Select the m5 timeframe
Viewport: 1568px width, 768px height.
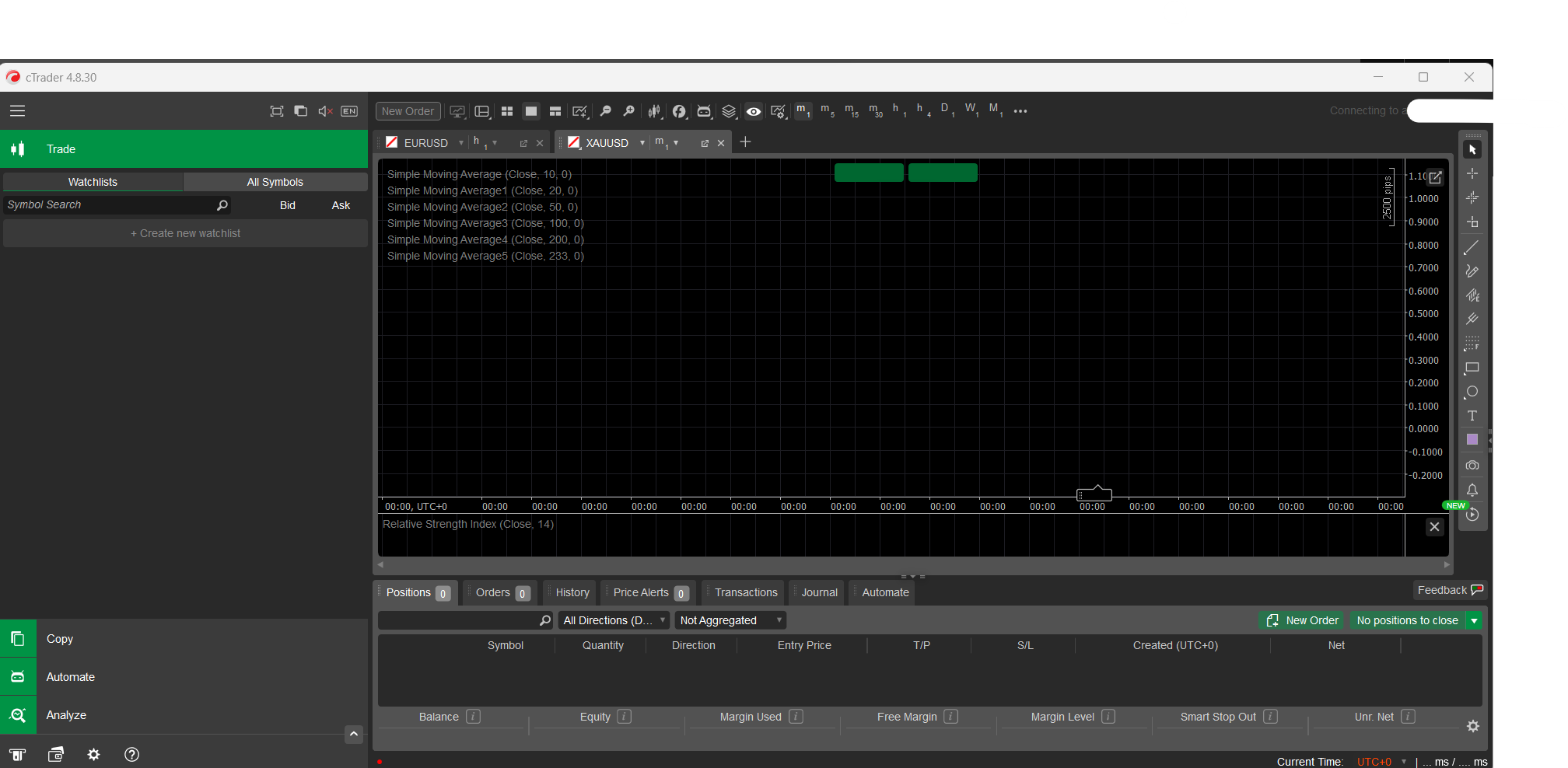click(827, 111)
